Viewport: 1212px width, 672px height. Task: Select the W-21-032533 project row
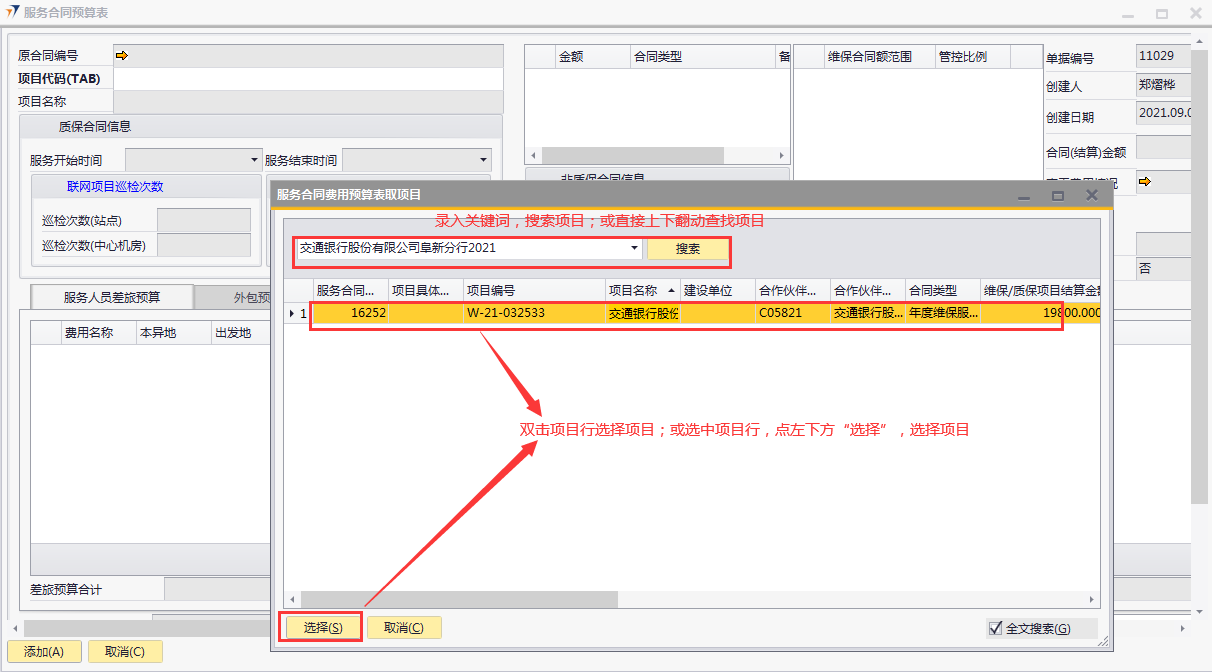[x=506, y=313]
